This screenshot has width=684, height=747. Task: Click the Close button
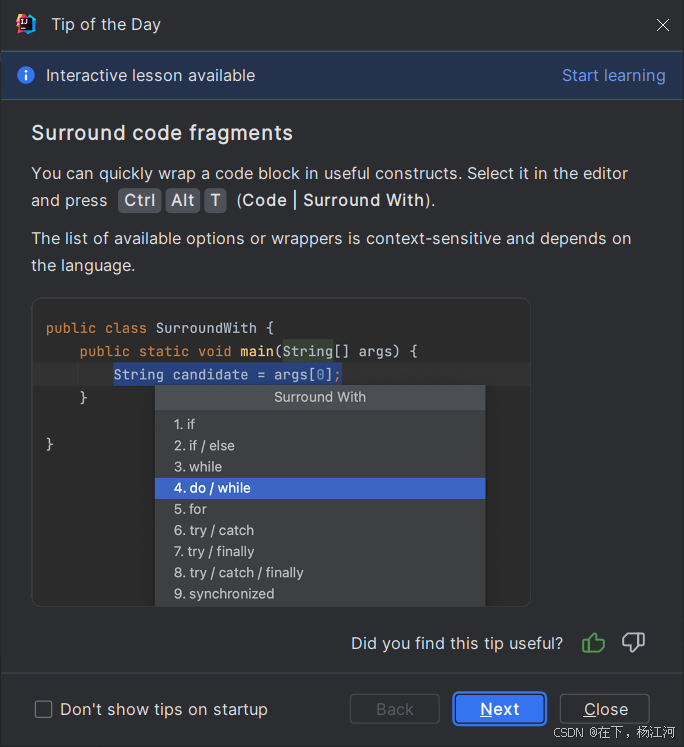coord(605,709)
